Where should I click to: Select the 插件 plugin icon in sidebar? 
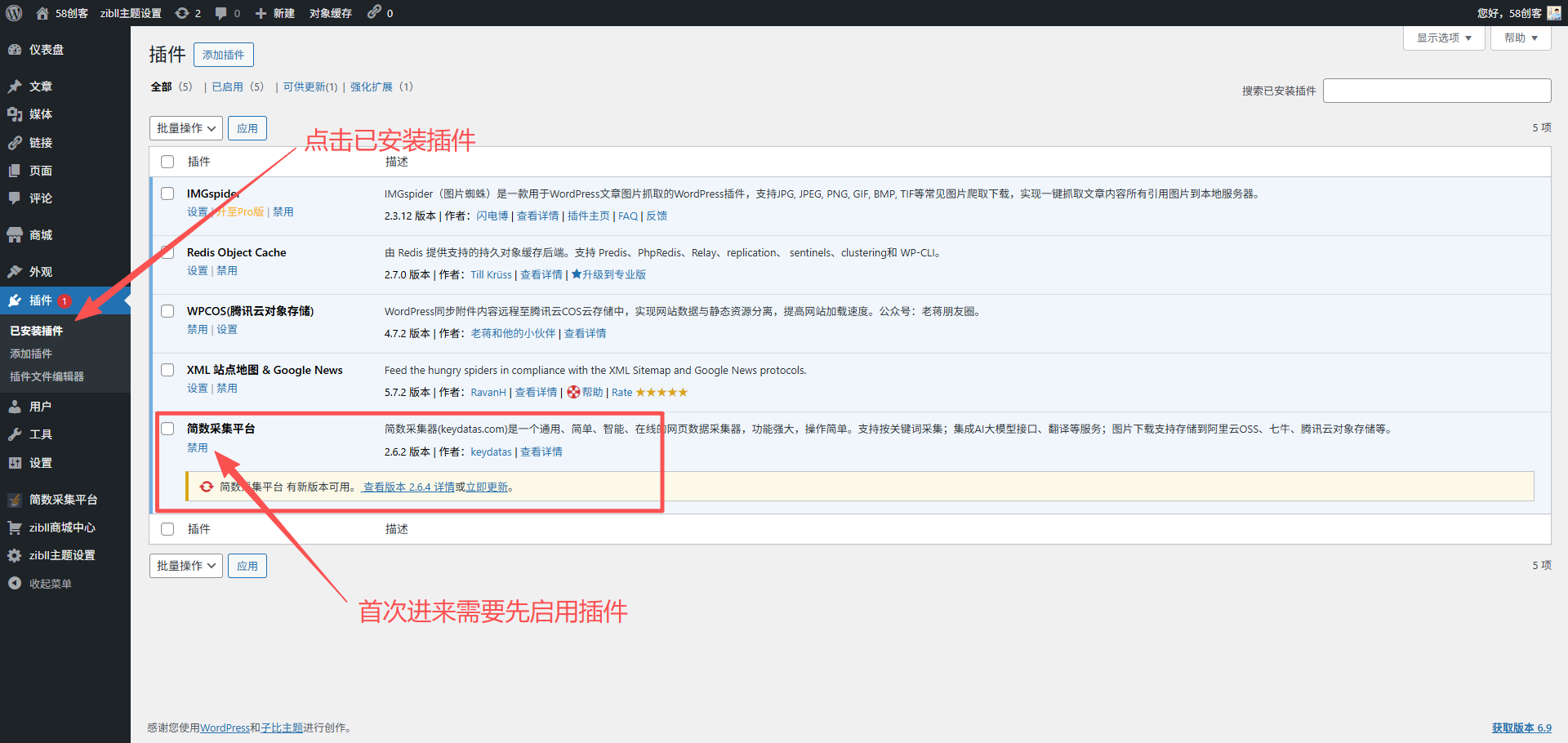pyautogui.click(x=15, y=300)
